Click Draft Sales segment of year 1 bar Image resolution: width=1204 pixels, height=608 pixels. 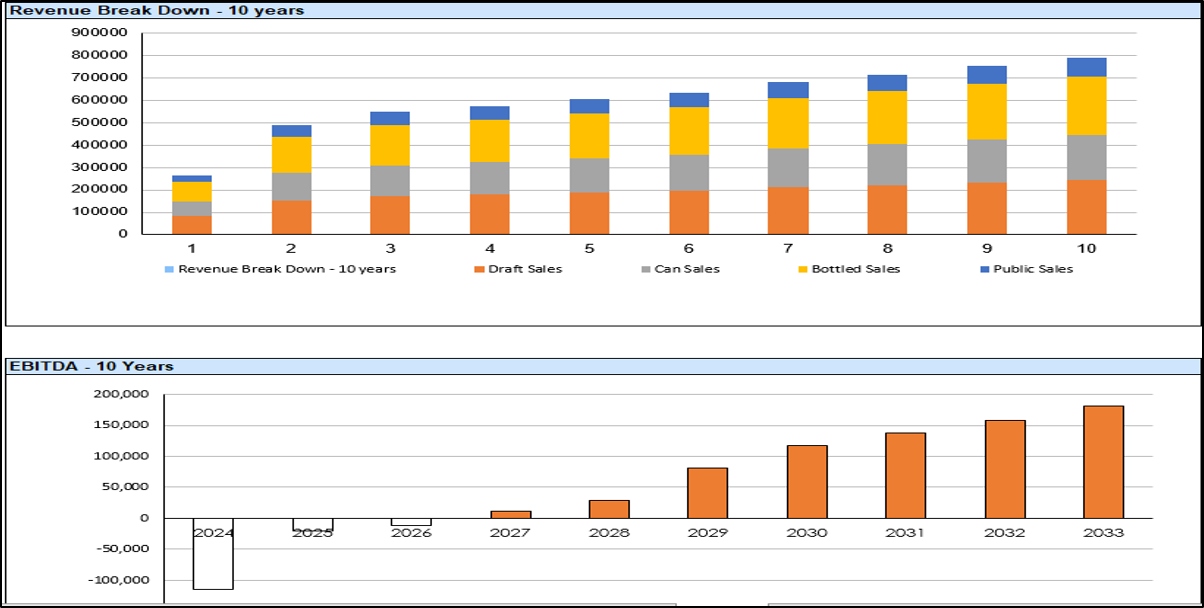pyautogui.click(x=192, y=225)
